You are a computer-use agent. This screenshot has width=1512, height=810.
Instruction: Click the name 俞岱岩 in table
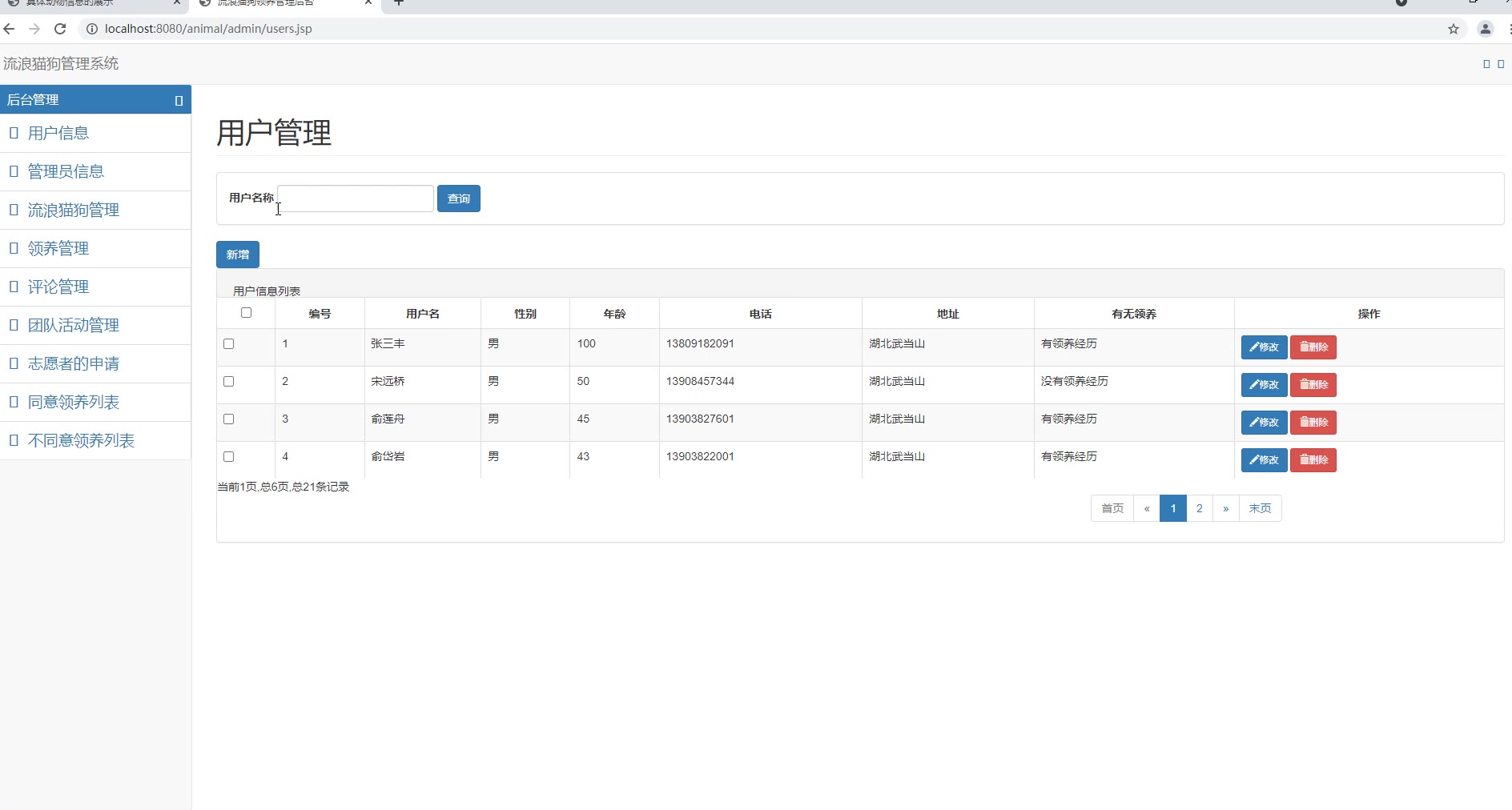pos(388,457)
